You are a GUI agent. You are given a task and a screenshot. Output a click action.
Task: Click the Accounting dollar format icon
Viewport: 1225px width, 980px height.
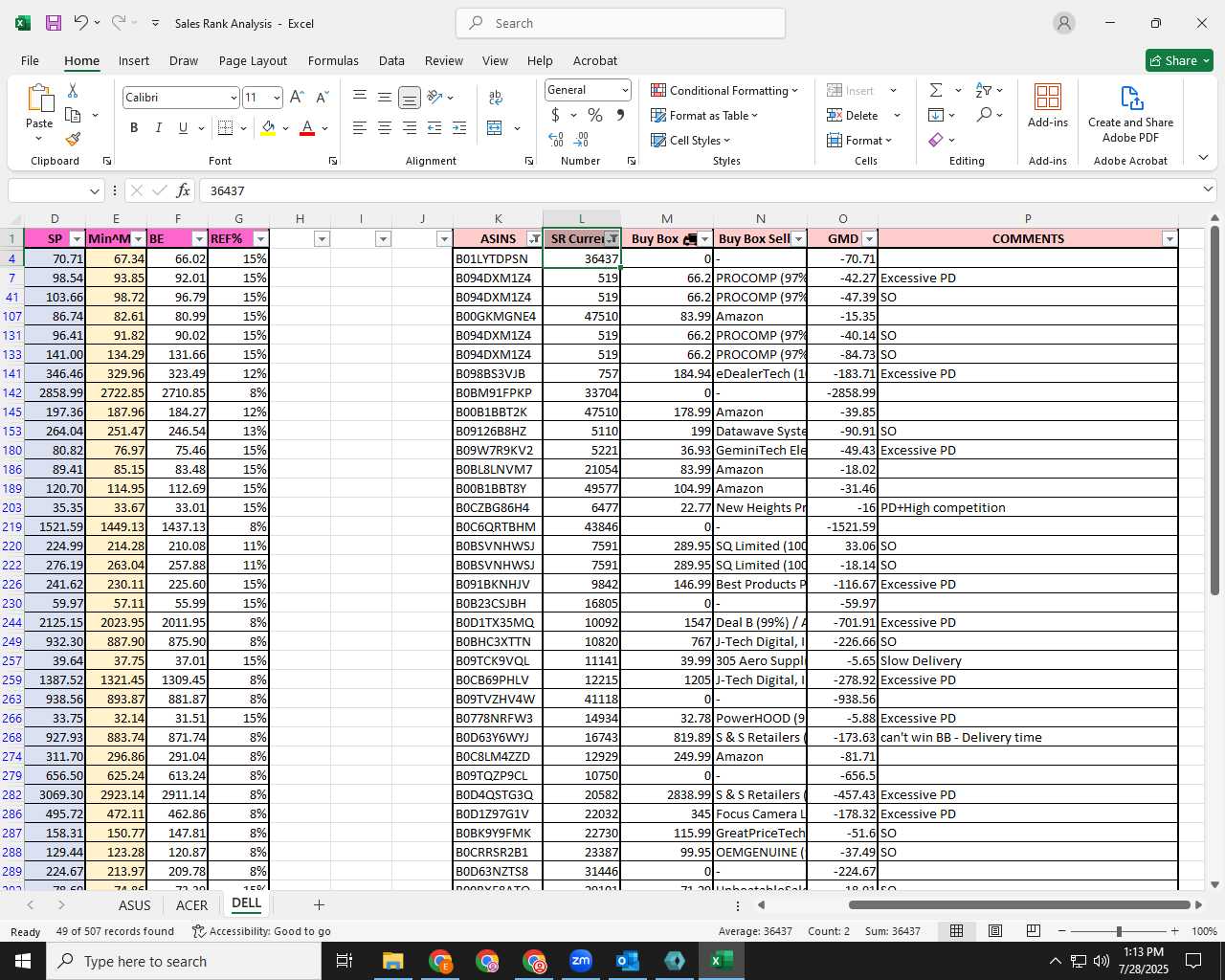(555, 115)
